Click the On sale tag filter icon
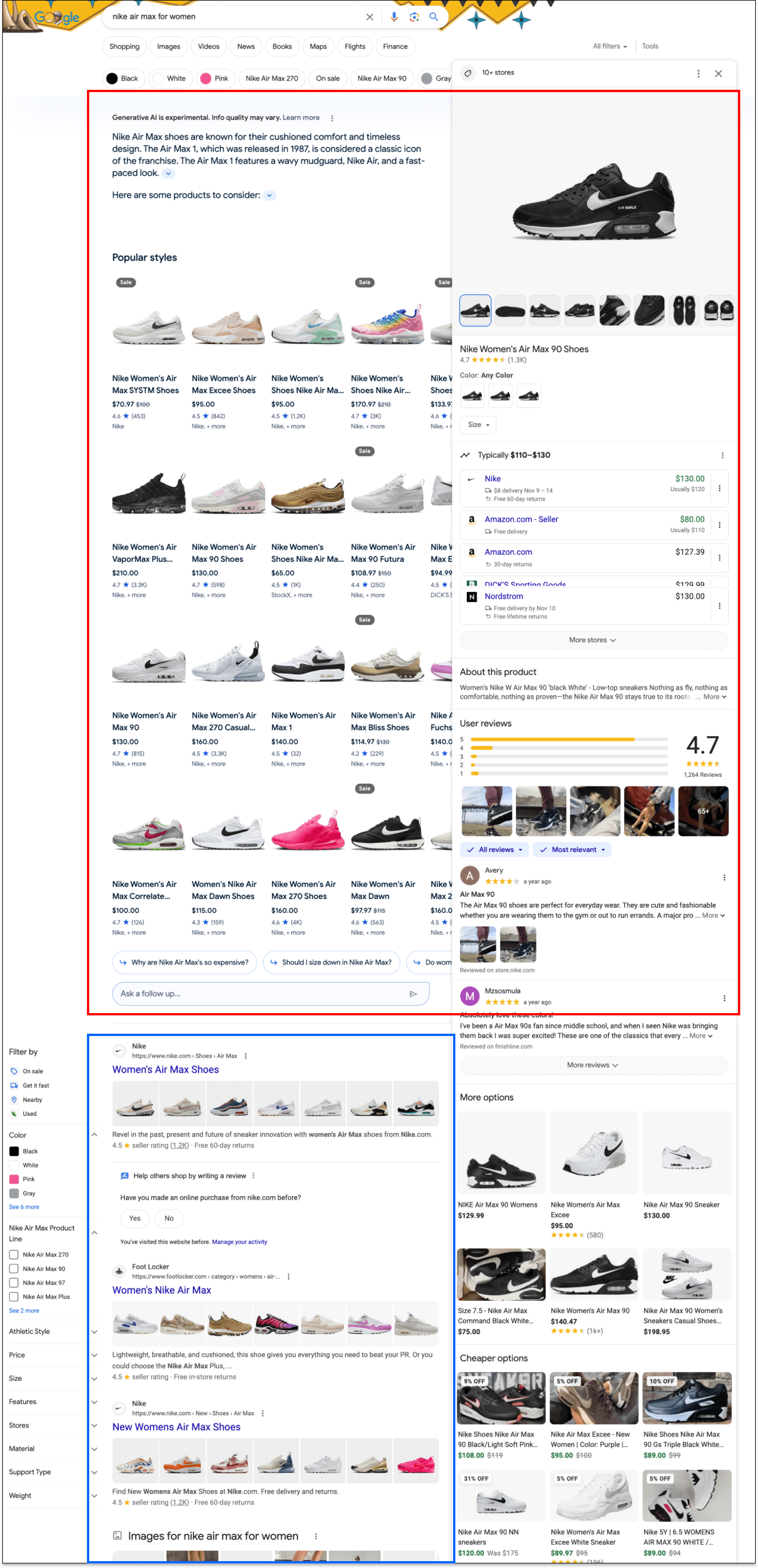 [x=14, y=1071]
